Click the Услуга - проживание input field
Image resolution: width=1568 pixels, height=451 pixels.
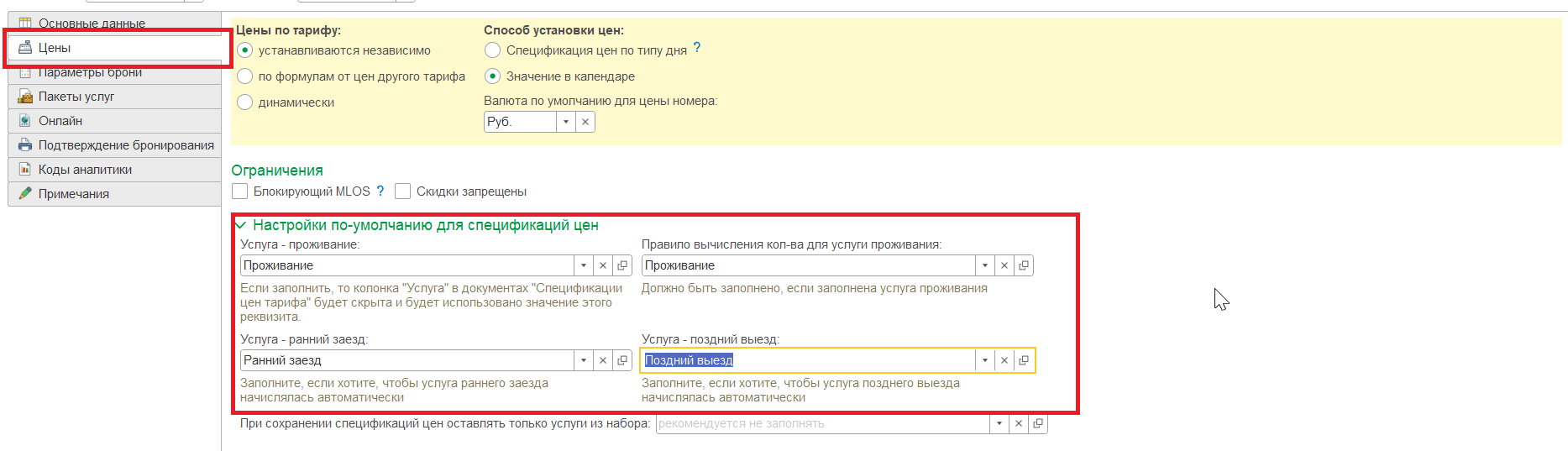(x=407, y=265)
